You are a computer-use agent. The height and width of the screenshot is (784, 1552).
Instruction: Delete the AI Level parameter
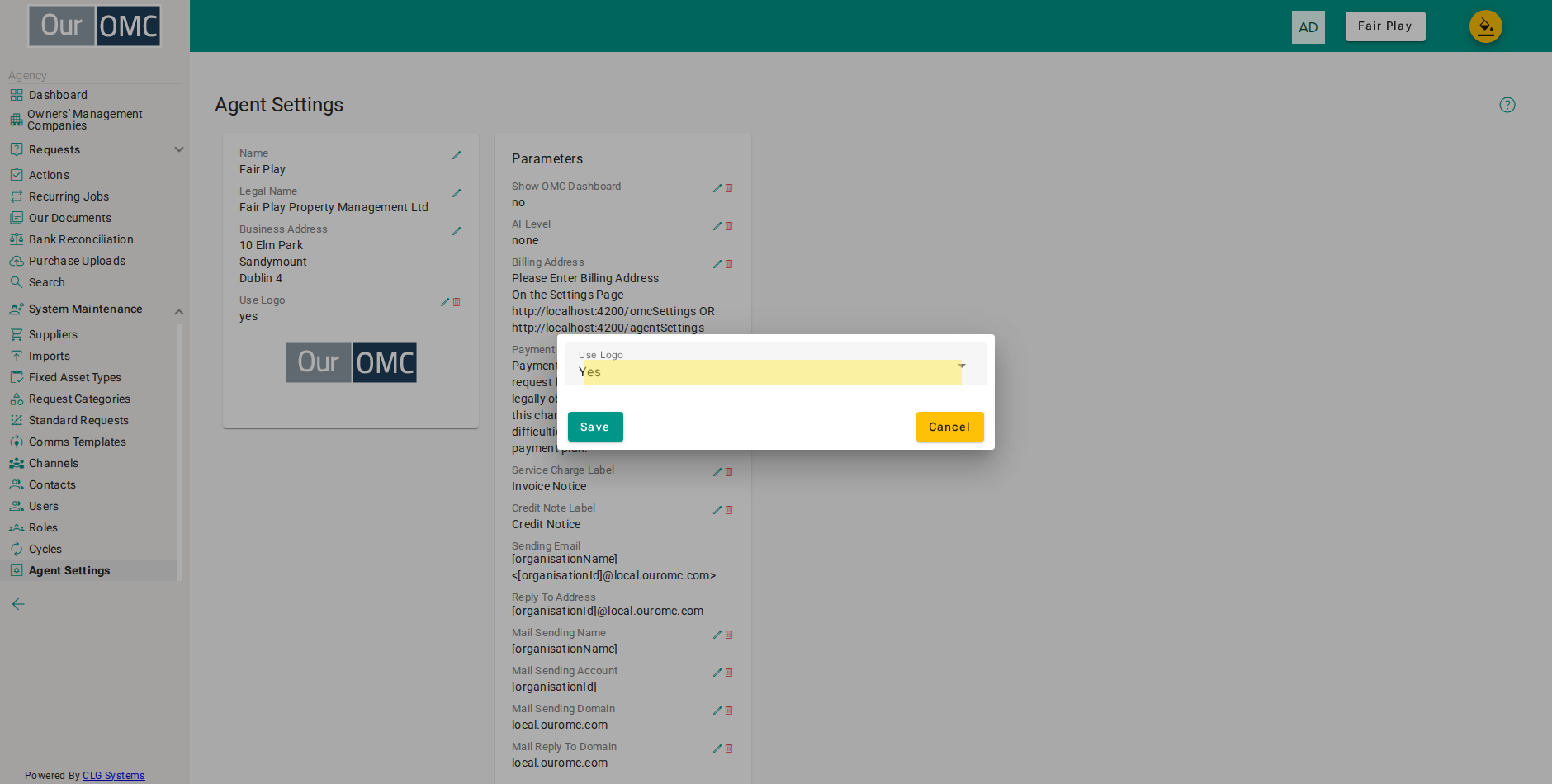pyautogui.click(x=729, y=226)
